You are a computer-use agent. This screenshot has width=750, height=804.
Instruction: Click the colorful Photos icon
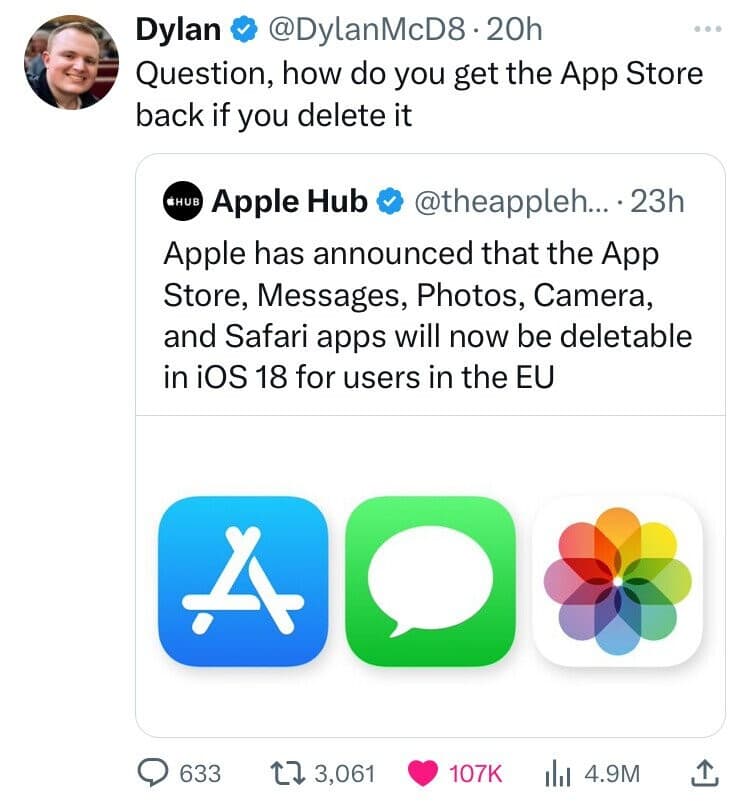618,581
